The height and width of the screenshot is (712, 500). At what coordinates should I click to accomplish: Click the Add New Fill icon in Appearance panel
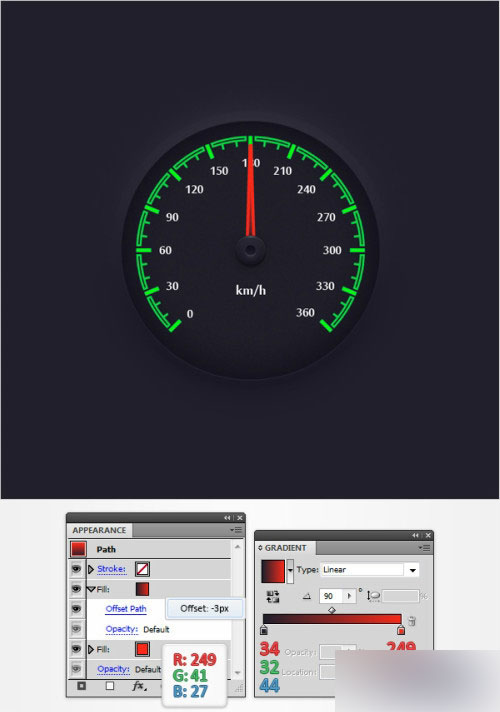tap(109, 686)
